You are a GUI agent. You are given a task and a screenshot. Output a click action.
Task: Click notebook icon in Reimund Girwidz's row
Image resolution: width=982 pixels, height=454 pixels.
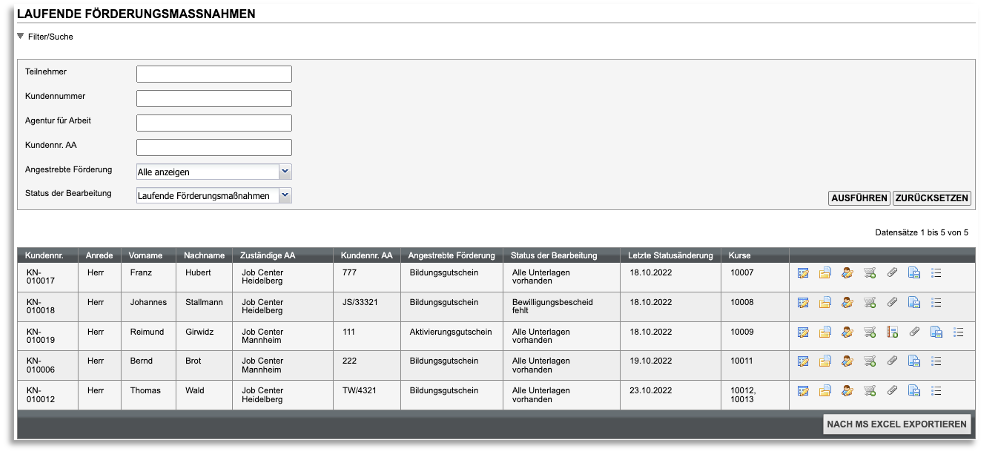892,332
